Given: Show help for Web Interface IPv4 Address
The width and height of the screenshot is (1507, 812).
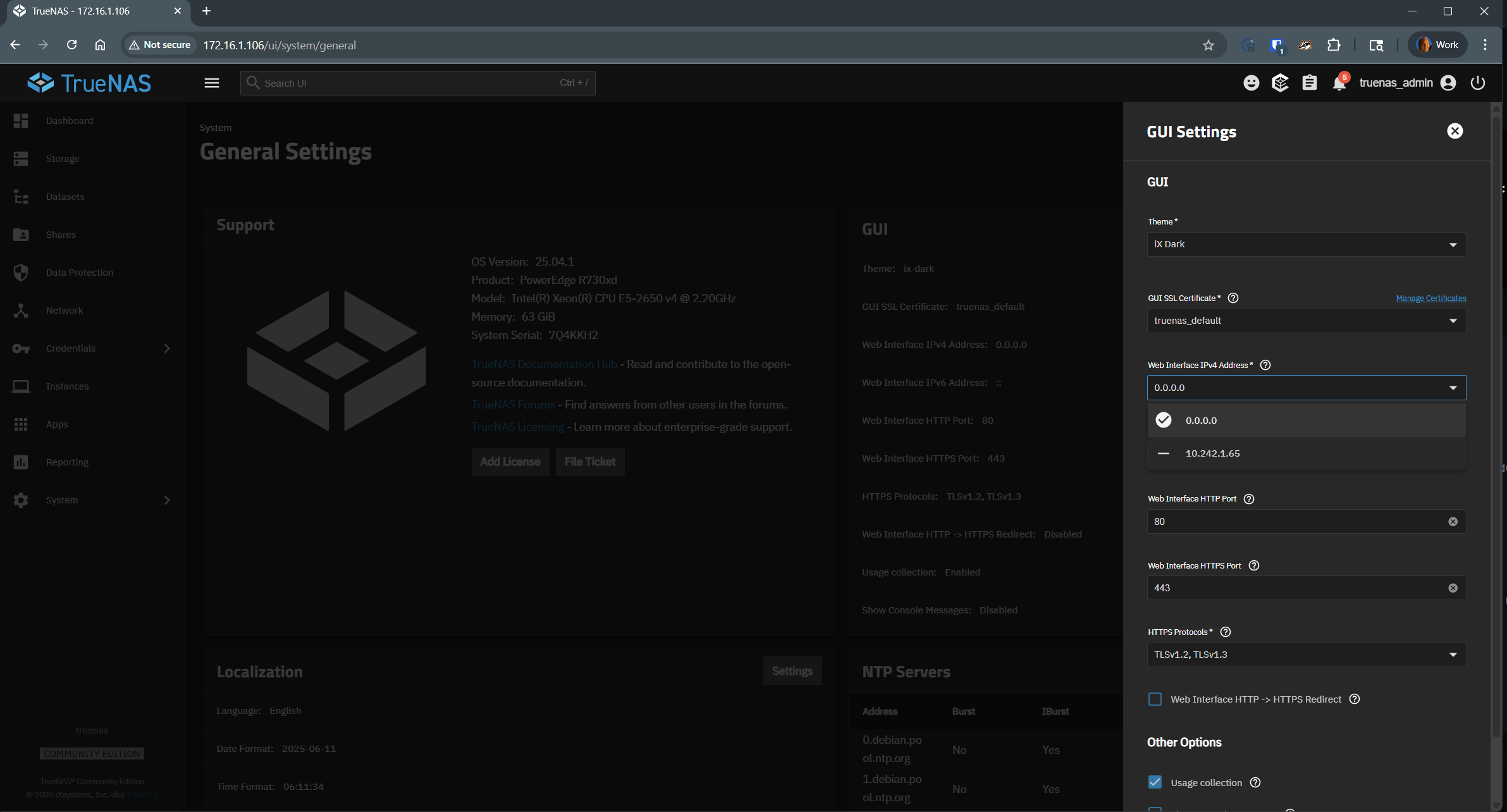Looking at the screenshot, I should 1265,365.
